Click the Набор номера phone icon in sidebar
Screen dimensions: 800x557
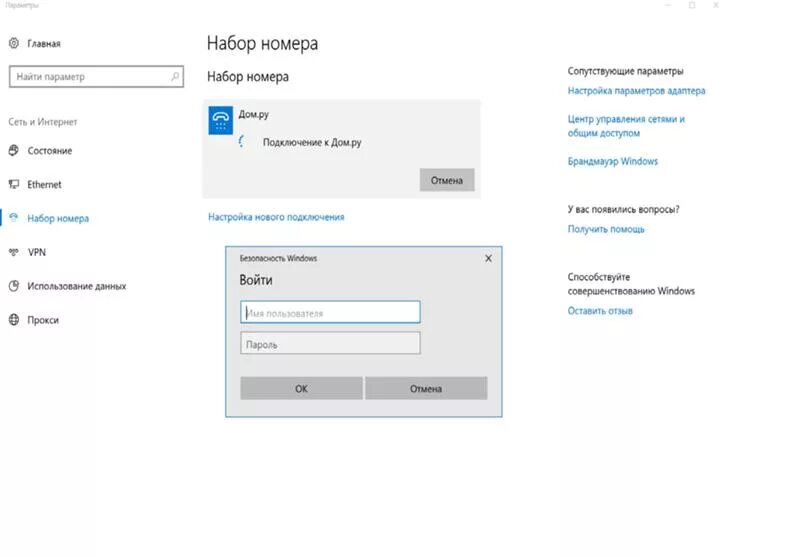14,218
